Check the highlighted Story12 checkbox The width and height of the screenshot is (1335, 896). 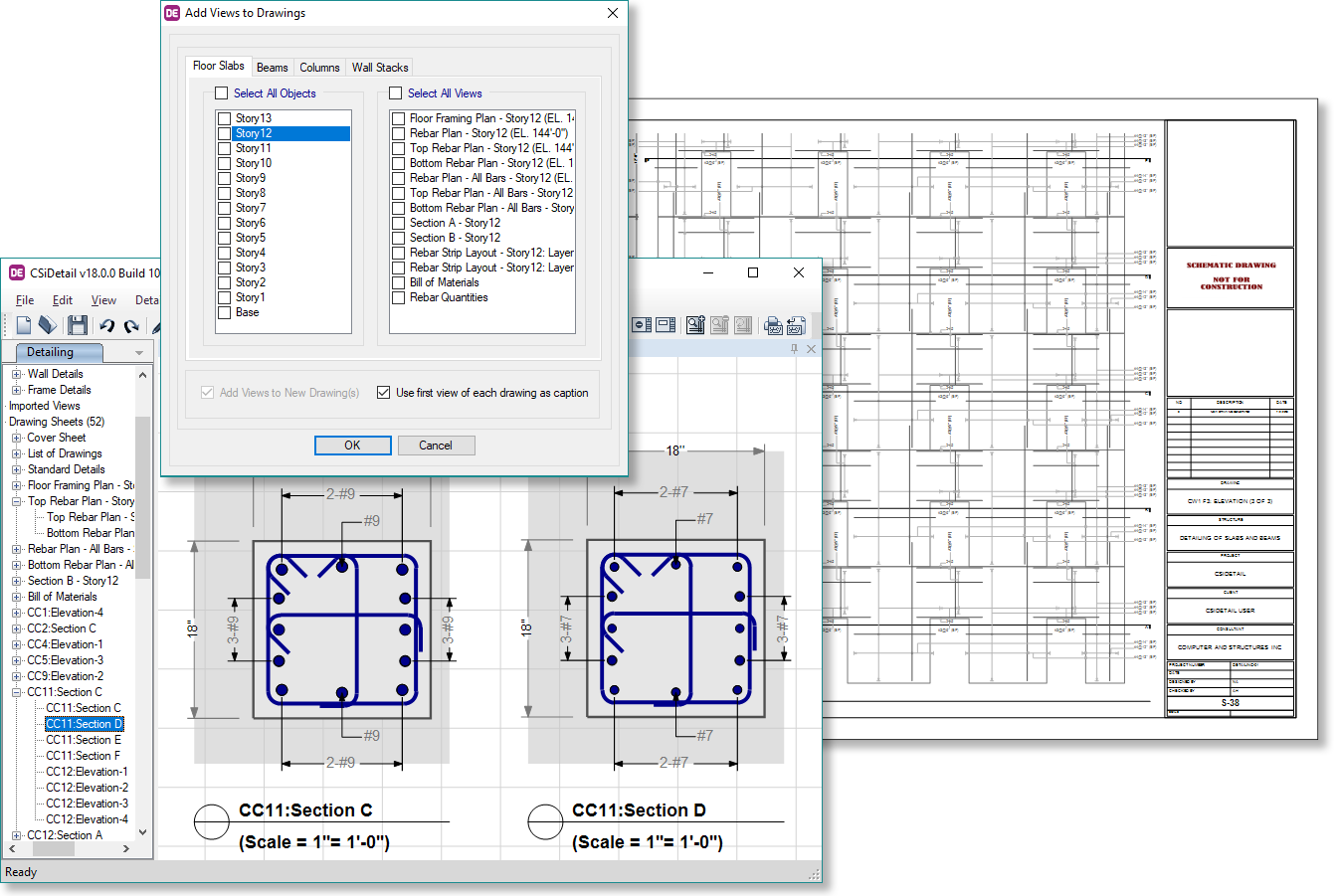tap(225, 133)
